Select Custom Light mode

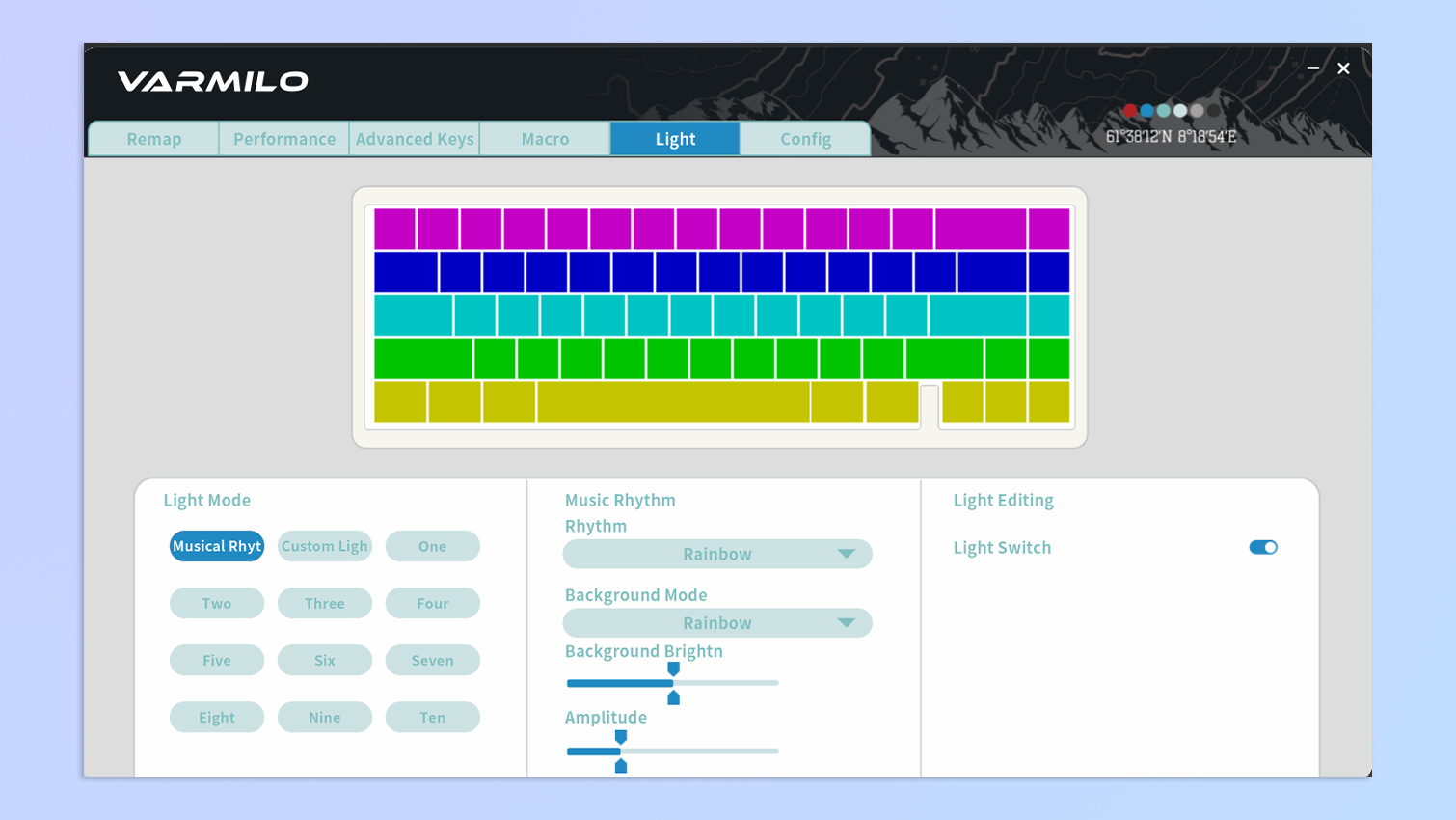pyautogui.click(x=325, y=546)
